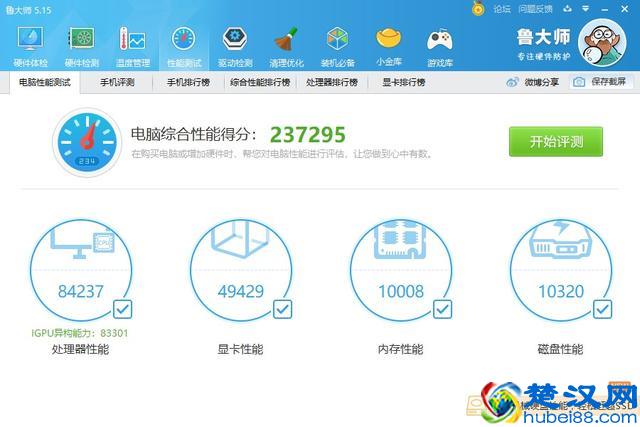Click the 鲁大师 avatar picture
Image resolution: width=640 pixels, height=427 pixels.
[x=602, y=42]
